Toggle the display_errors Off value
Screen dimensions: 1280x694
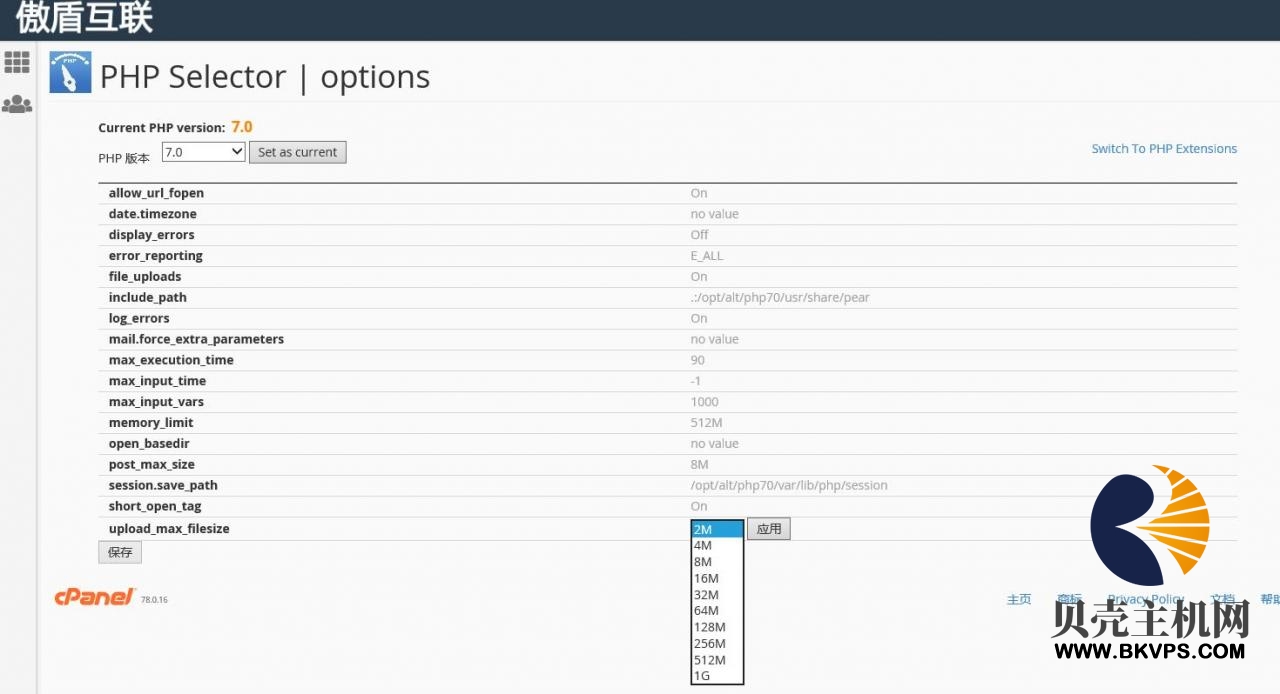(x=699, y=235)
